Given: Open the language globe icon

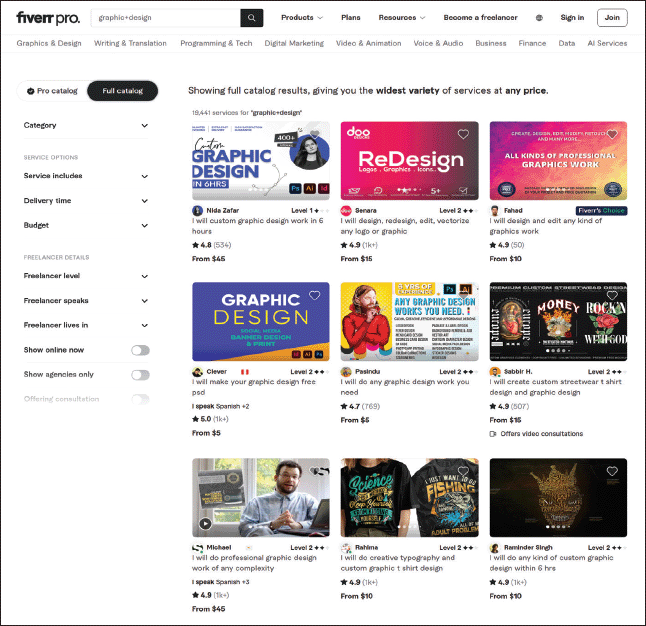Looking at the screenshot, I should (539, 18).
